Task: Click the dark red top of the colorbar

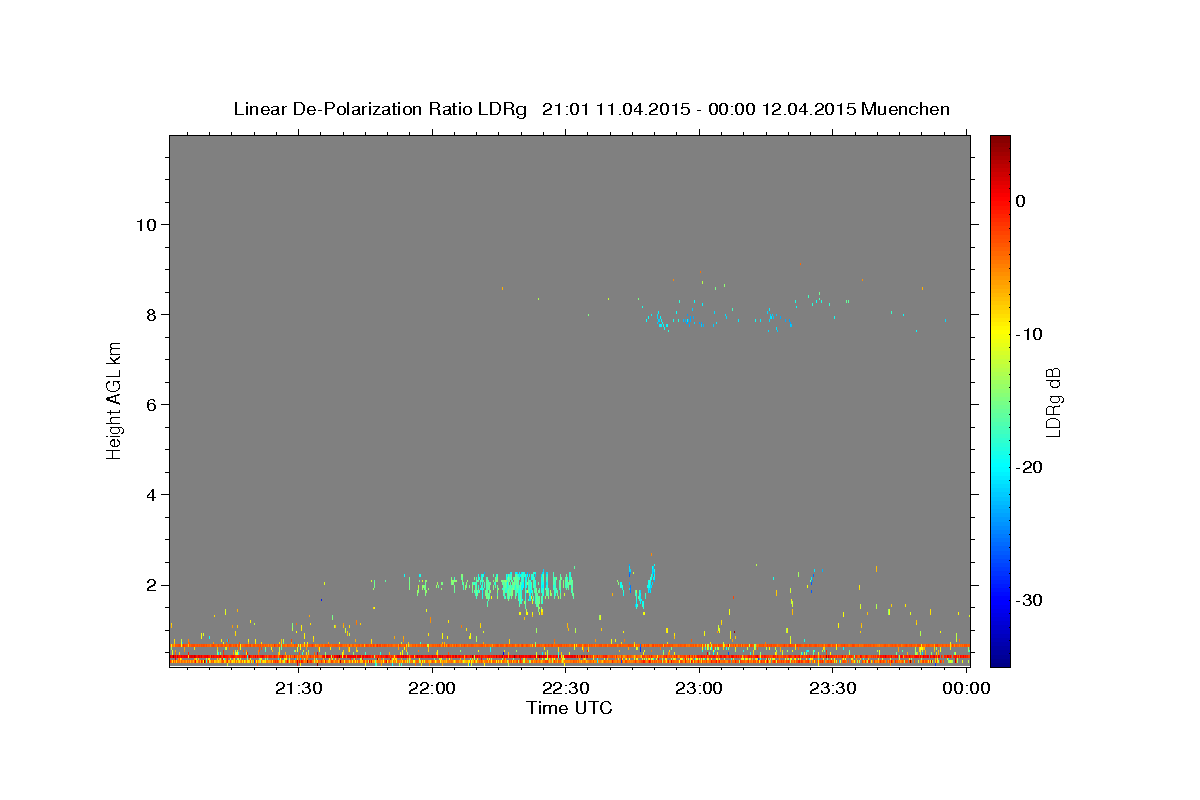Action: [x=1000, y=143]
